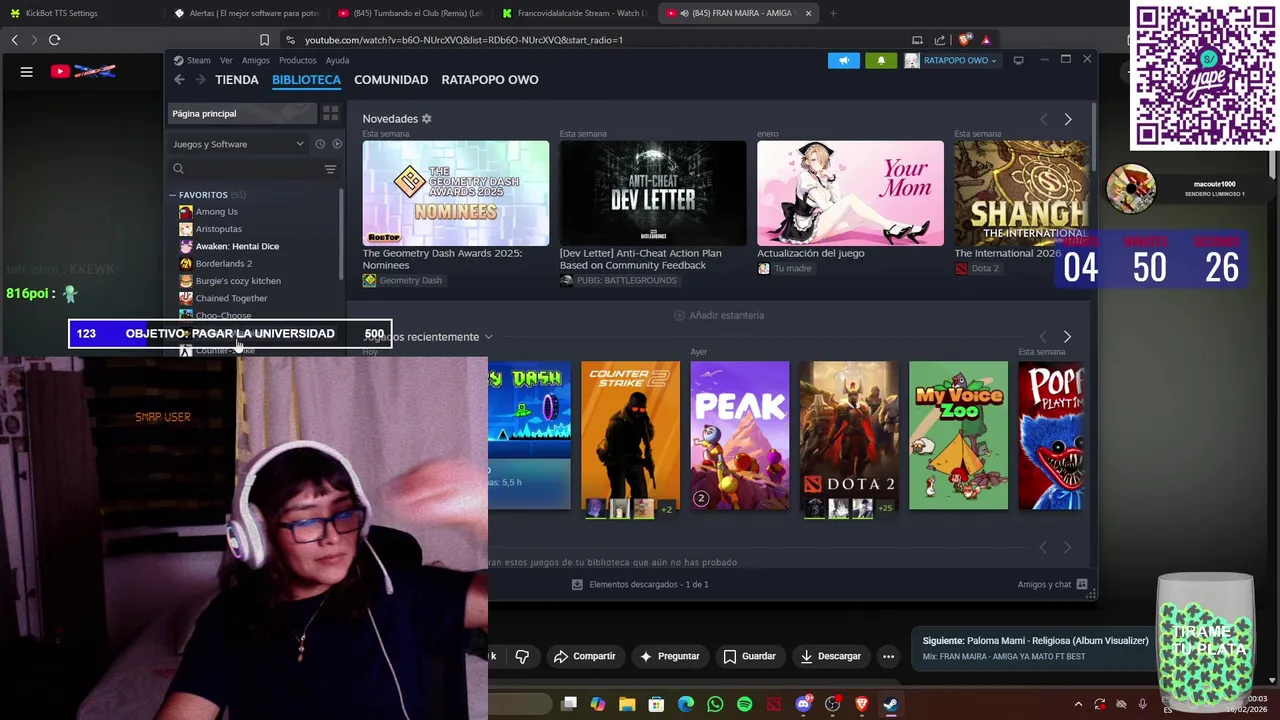This screenshot has width=1280, height=720.
Task: Go back with Steam's back arrow
Action: coord(179,80)
